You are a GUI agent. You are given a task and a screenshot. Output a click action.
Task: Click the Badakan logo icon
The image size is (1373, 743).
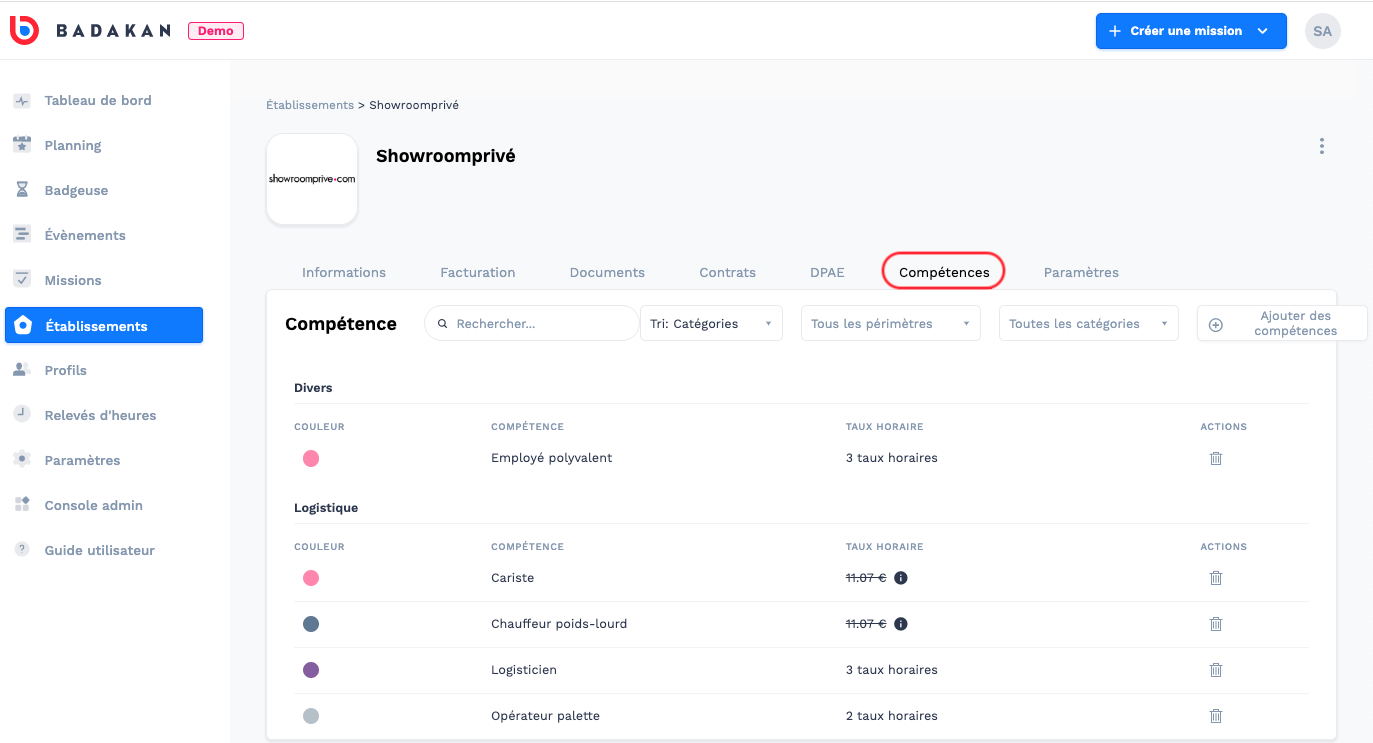[24, 30]
